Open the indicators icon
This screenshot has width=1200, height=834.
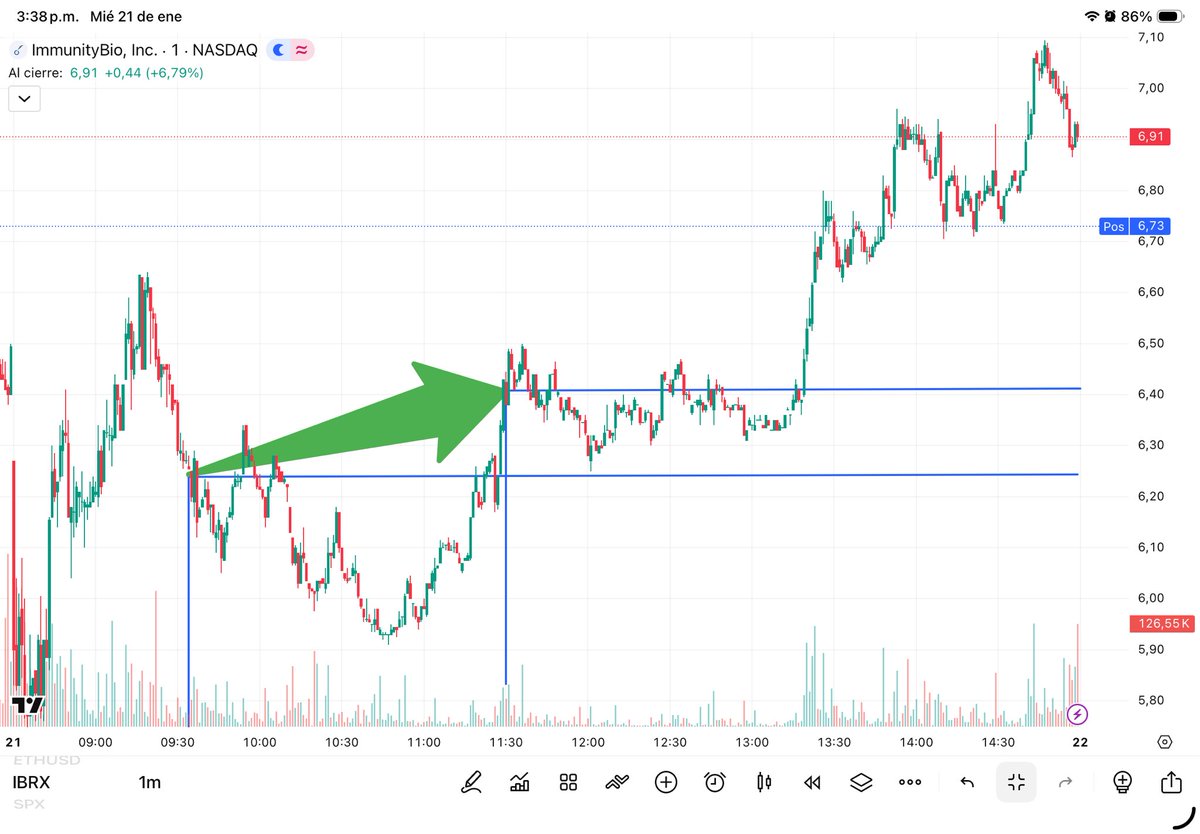(617, 783)
